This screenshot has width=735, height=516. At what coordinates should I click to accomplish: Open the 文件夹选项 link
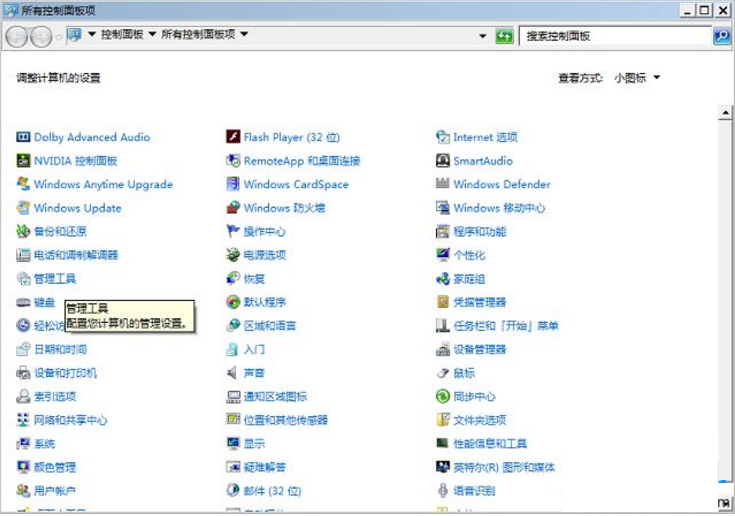[x=480, y=420]
